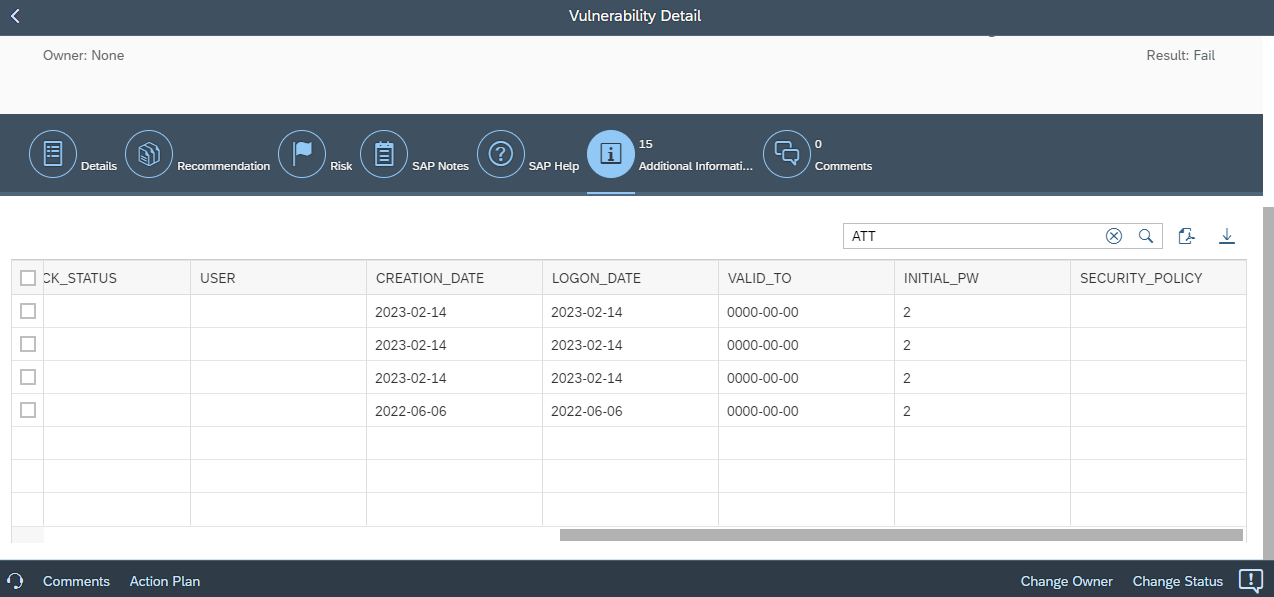Screen dimensions: 1274x597
Task: Clear the search field text
Action: click(1113, 236)
